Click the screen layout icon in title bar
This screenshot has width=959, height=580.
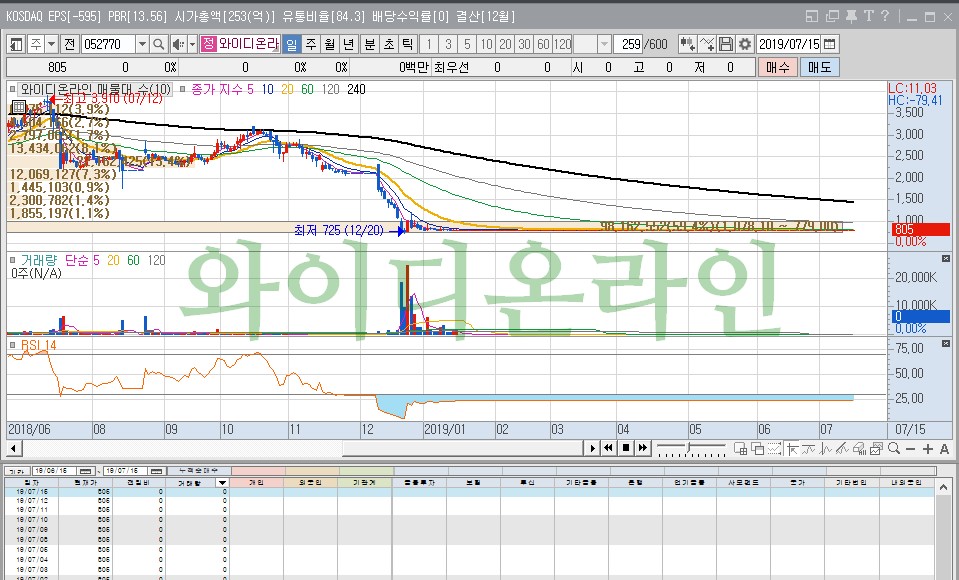click(x=812, y=17)
